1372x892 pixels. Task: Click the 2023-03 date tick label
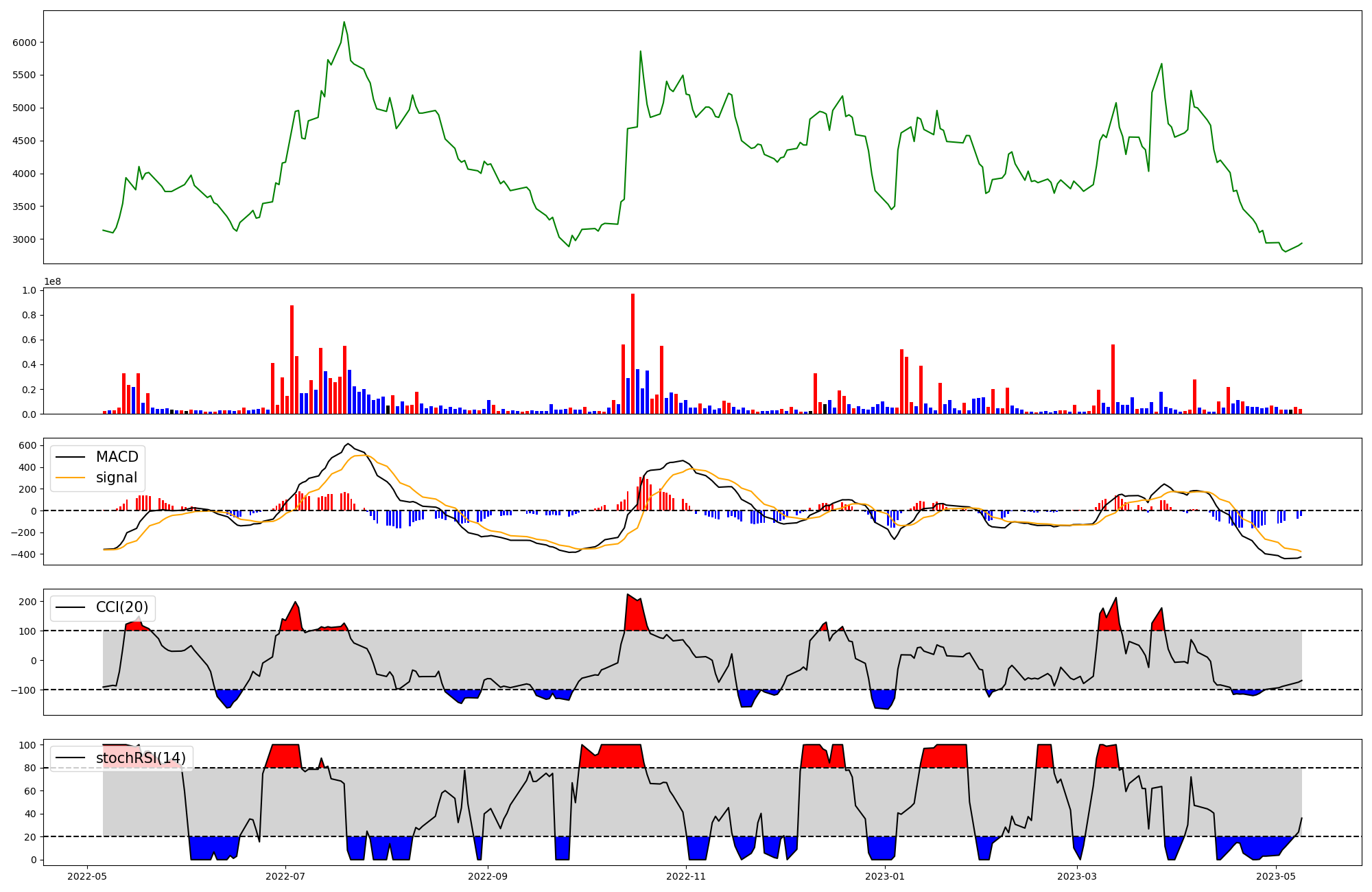[x=1077, y=876]
